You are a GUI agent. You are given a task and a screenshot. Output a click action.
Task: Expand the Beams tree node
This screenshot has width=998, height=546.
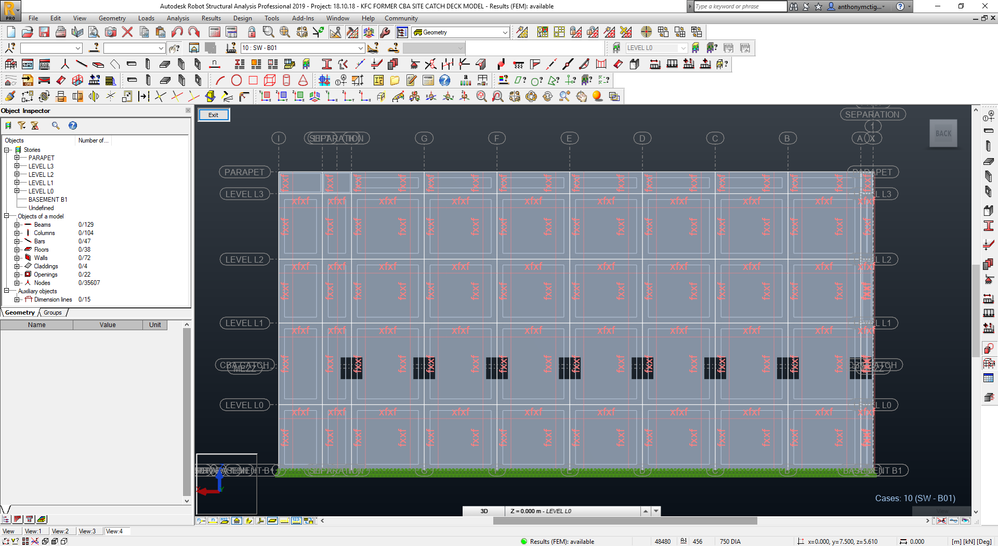[17, 225]
